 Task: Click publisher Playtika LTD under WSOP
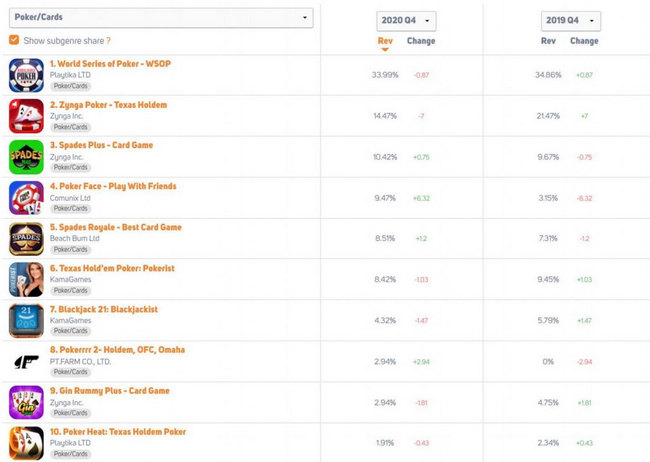[70, 75]
